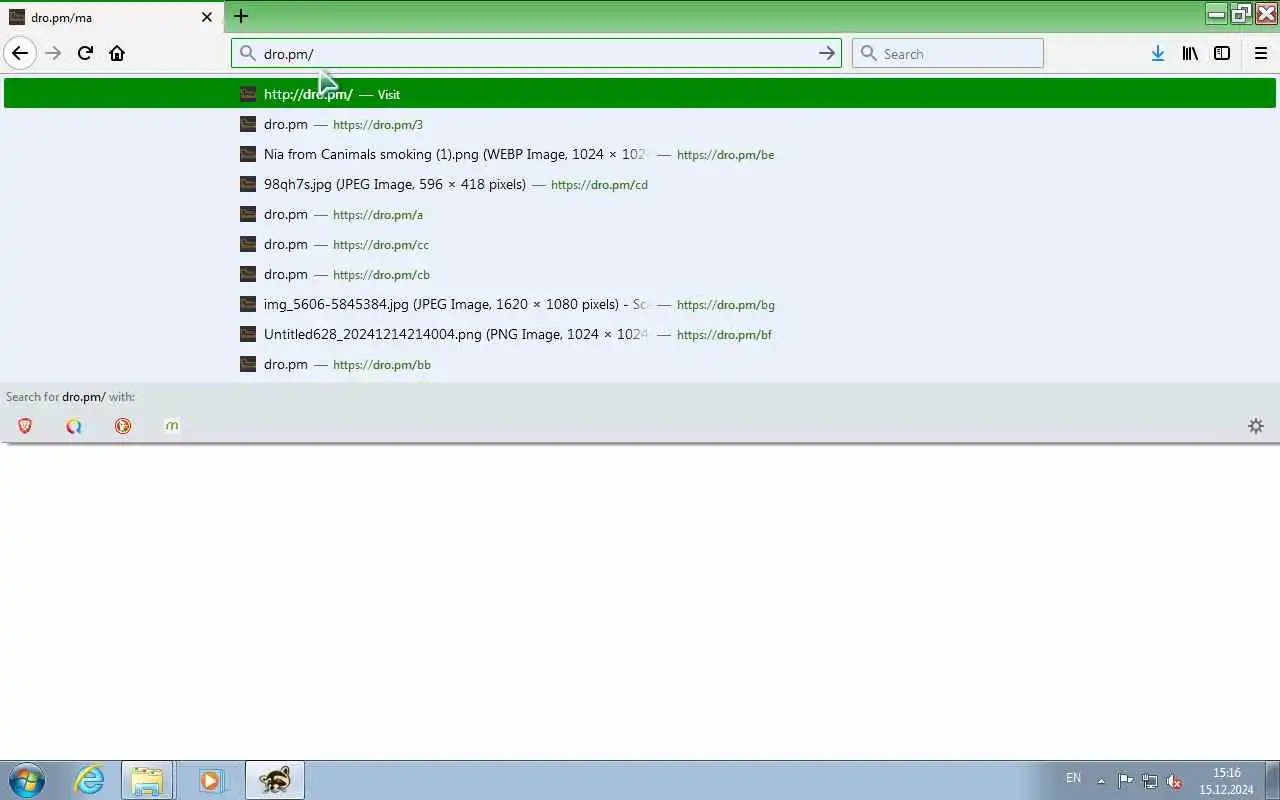Open the hamburger application menu
Viewport: 1280px width, 800px height.
click(1261, 53)
